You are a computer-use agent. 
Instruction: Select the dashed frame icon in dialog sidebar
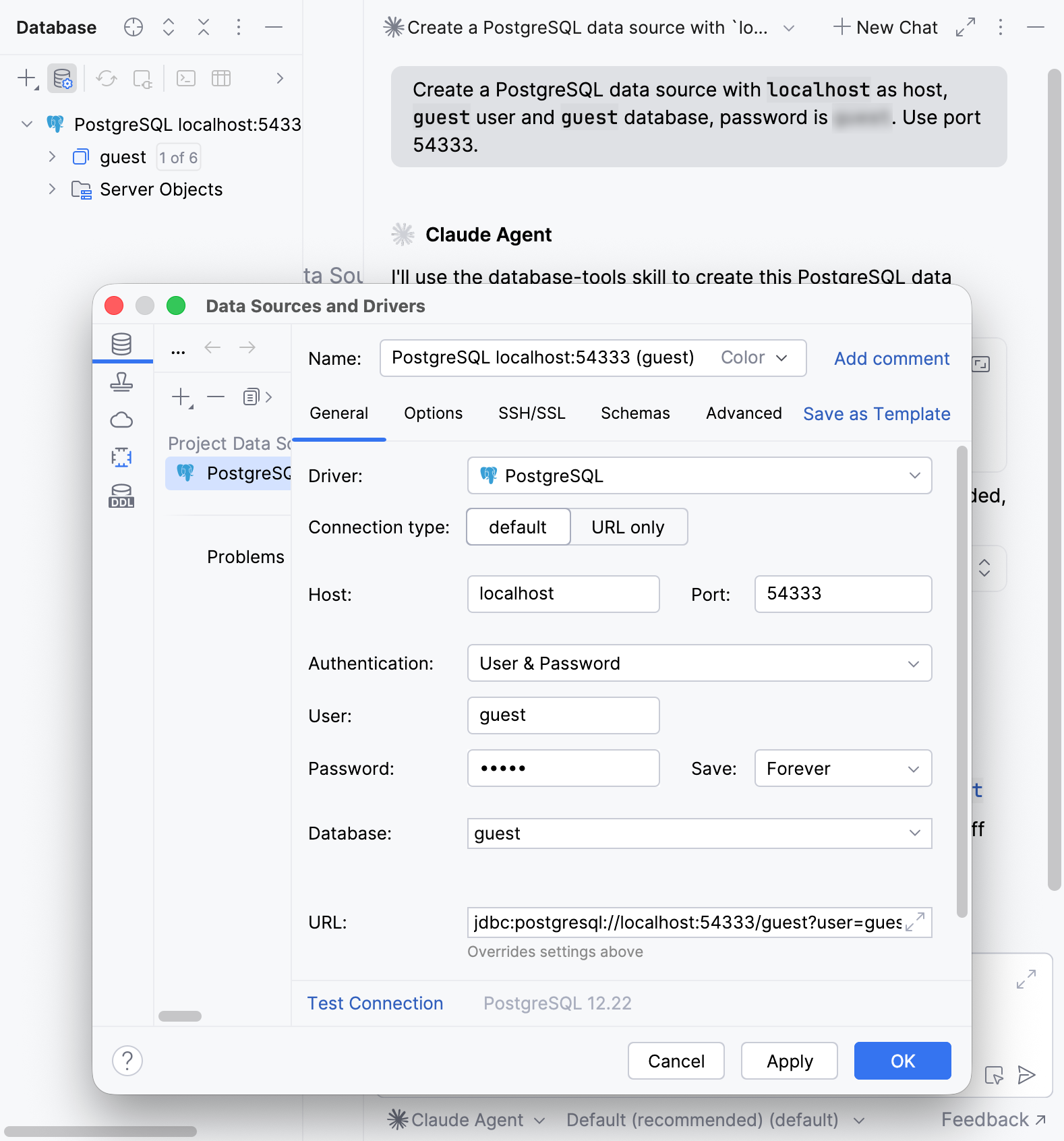click(x=121, y=458)
